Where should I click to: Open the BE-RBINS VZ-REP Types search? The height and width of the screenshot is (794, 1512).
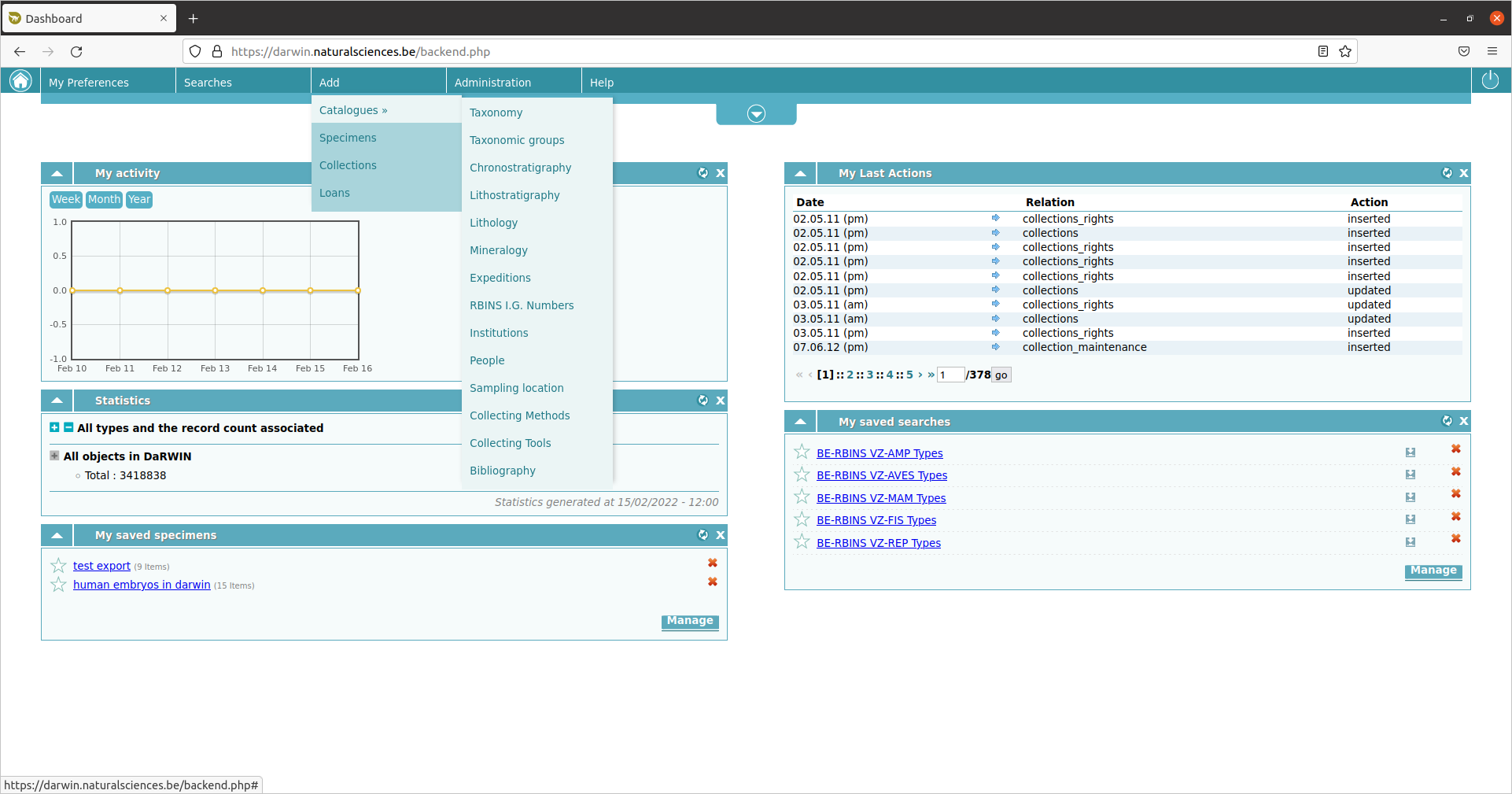878,543
